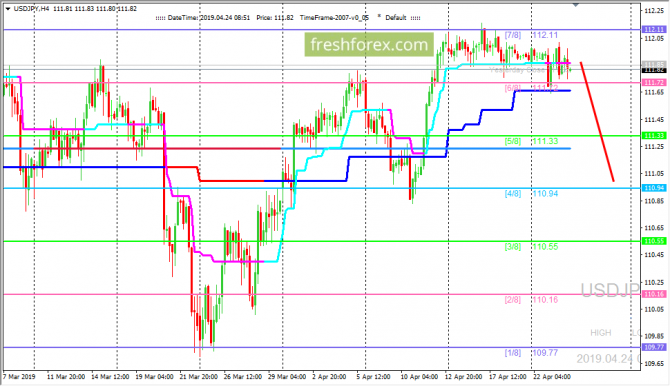The image size is (670, 386).
Task: Click the blue 110.94 price axis tag
Action: [654, 188]
